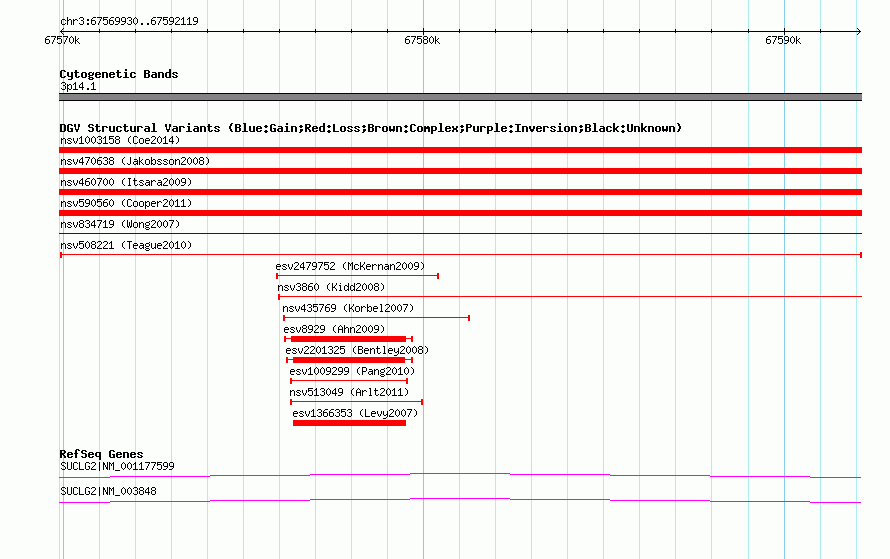Click the nsv470638 (Jakobsson2008) label
Image resolution: width=890 pixels, height=559 pixels.
[x=135, y=161]
